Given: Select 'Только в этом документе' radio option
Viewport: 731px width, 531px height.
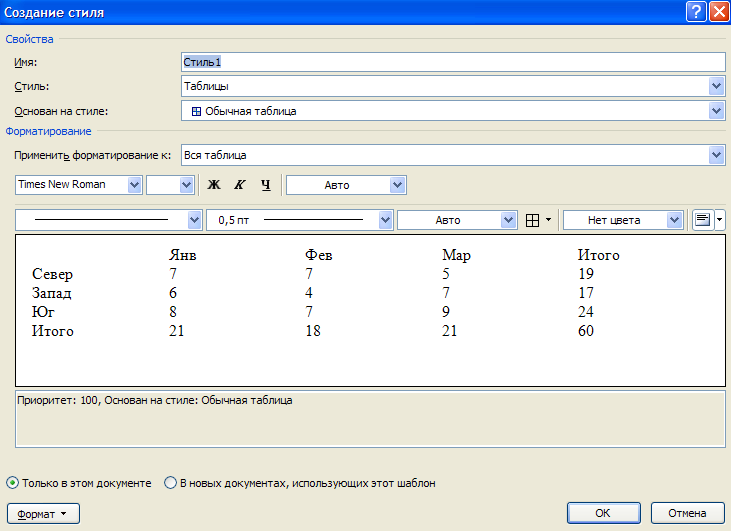Looking at the screenshot, I should tap(13, 483).
